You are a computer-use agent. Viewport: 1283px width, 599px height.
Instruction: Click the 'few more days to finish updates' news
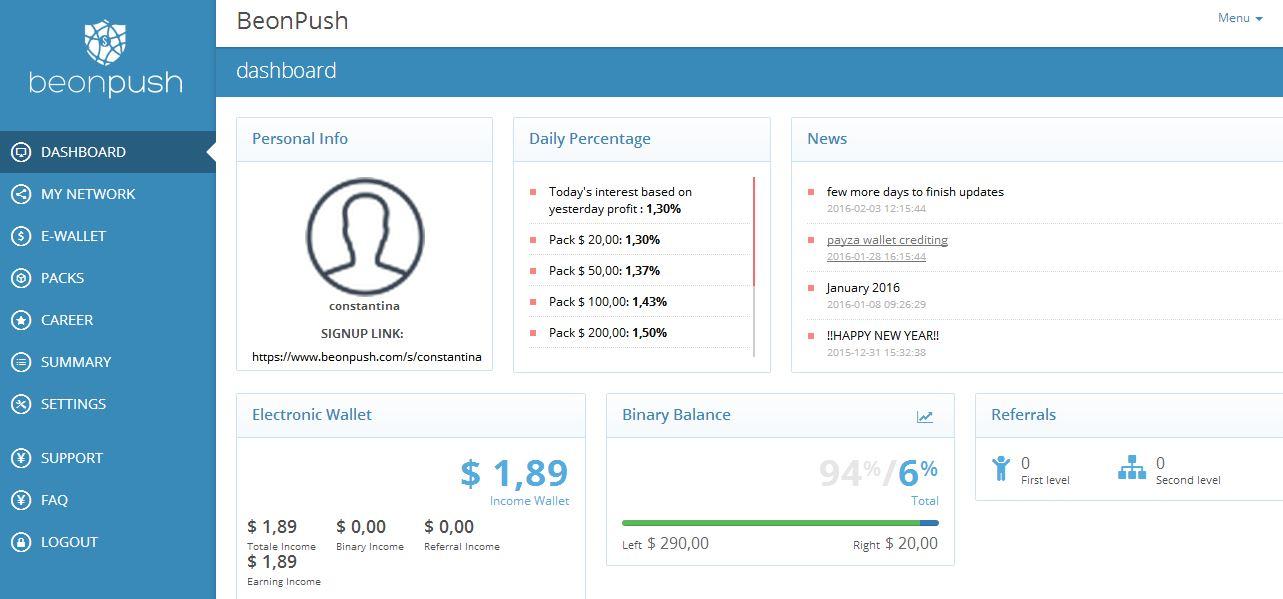[915, 192]
